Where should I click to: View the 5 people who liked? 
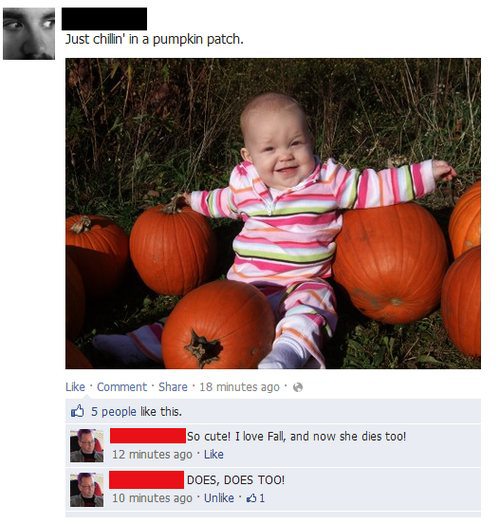click(114, 411)
